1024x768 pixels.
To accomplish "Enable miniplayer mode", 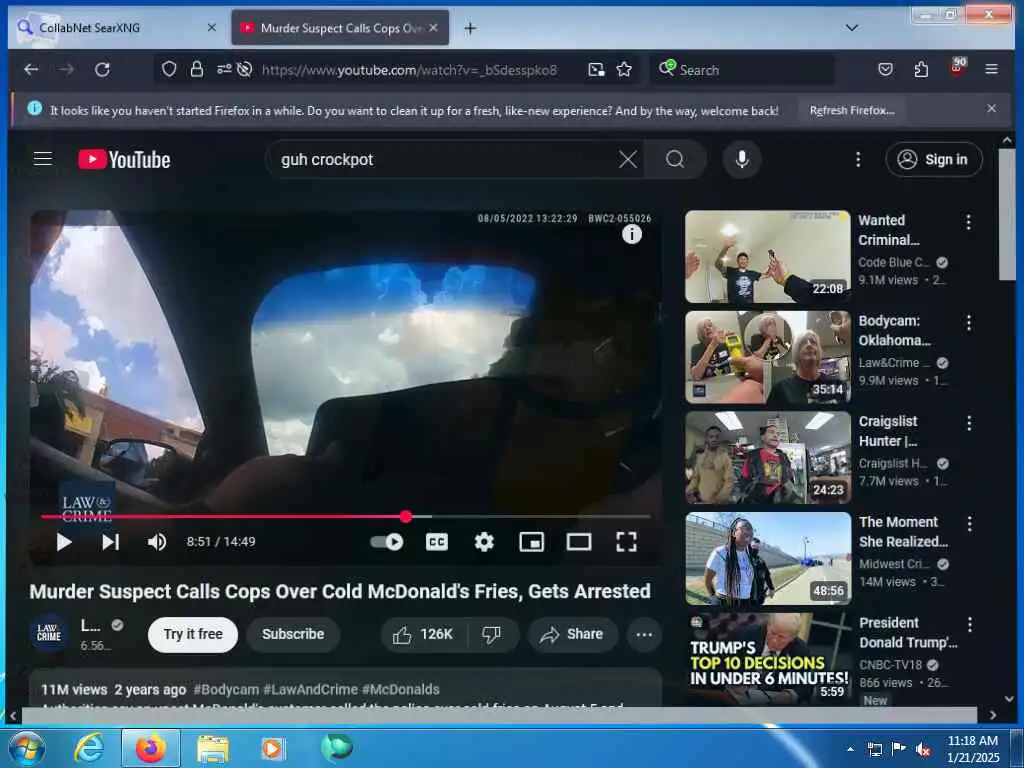I will click(x=532, y=542).
